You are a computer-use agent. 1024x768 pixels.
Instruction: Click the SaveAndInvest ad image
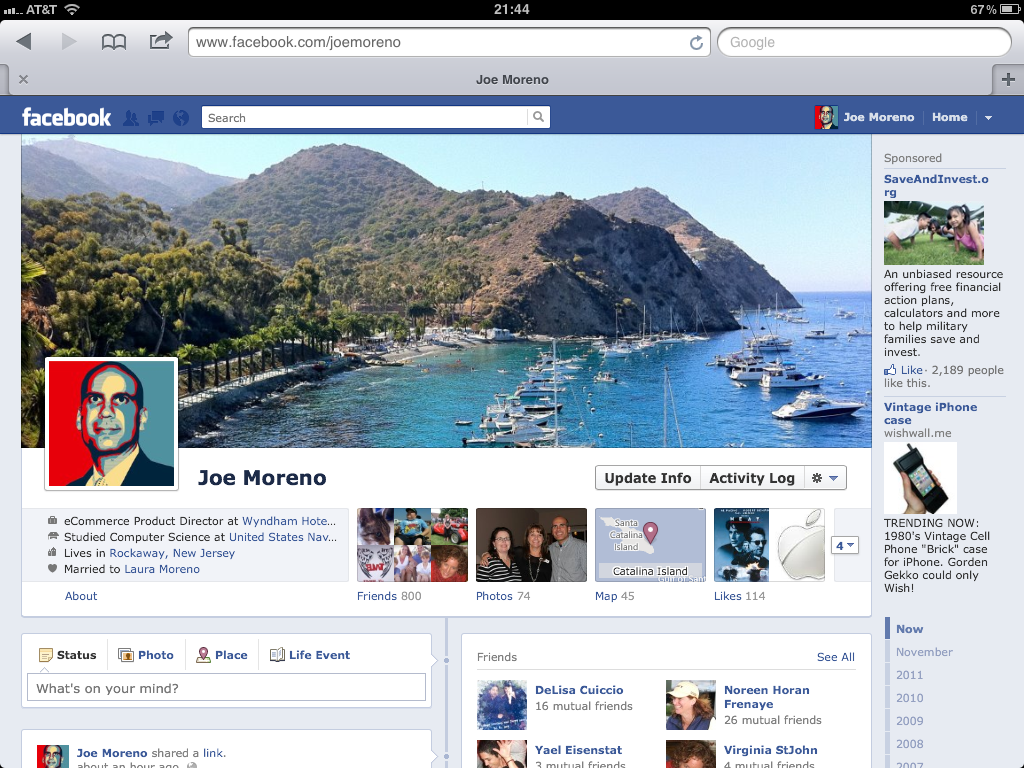933,233
